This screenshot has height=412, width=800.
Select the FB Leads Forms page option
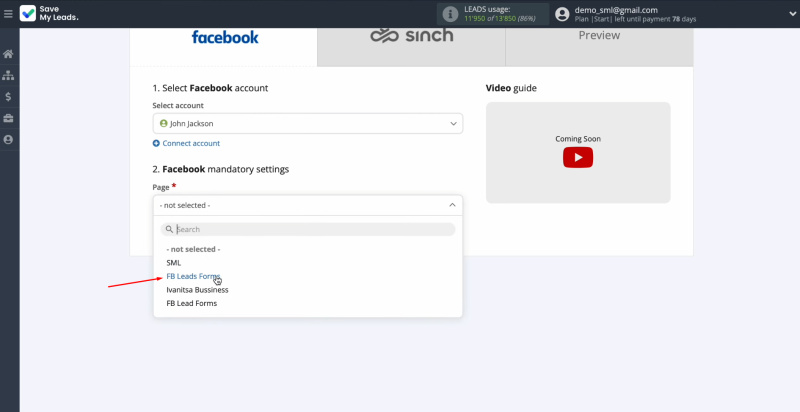click(193, 276)
